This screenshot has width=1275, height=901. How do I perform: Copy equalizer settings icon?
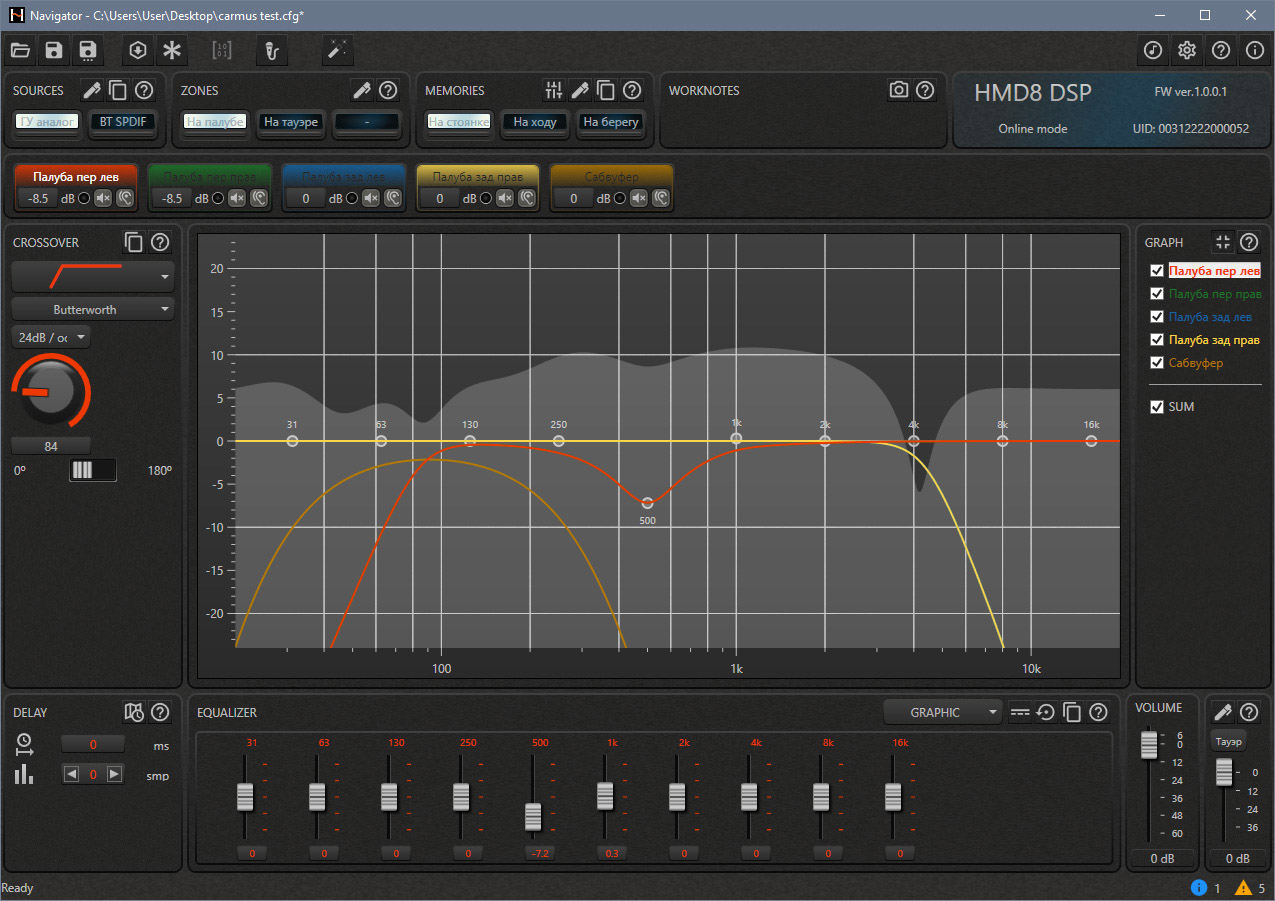(1072, 712)
